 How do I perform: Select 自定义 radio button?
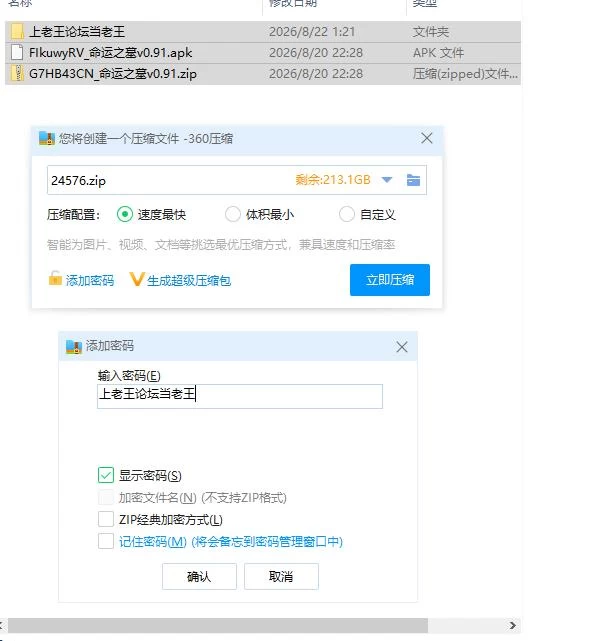tap(346, 214)
